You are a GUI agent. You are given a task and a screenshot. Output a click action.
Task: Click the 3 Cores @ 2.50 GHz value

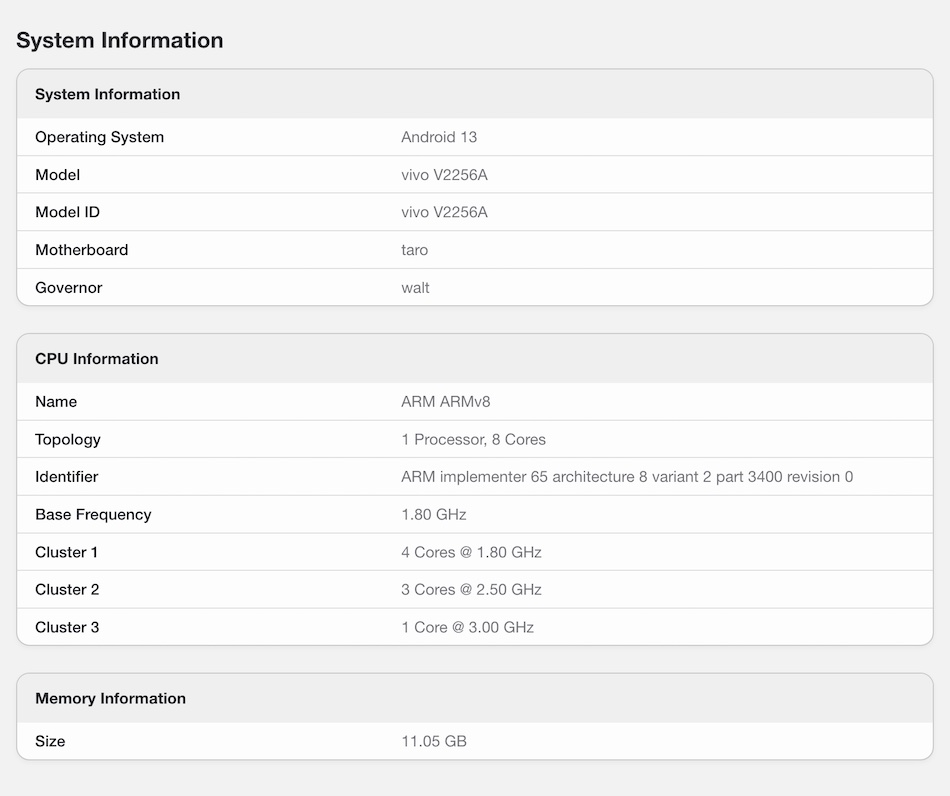[x=471, y=590]
